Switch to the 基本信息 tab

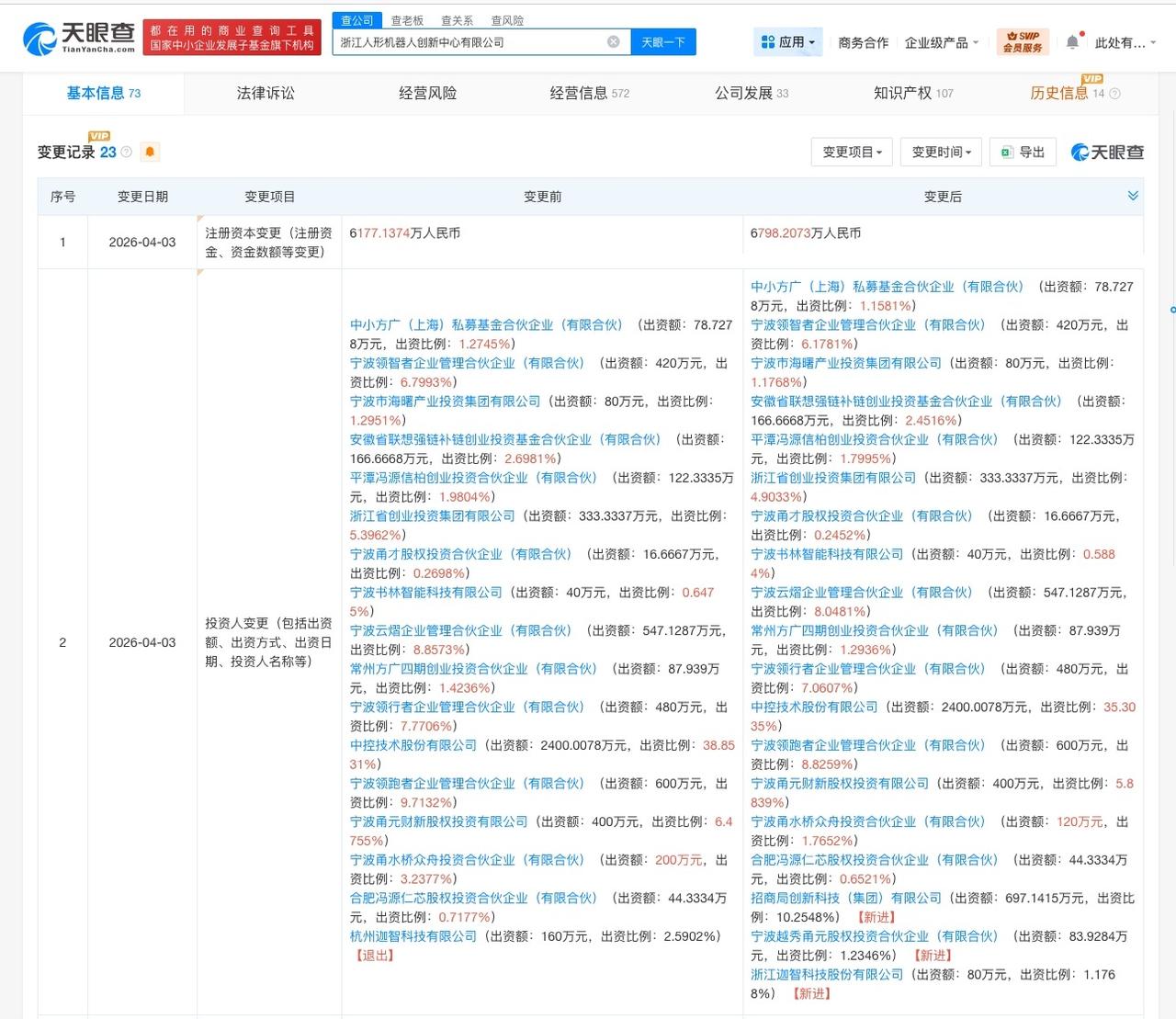pos(103,93)
